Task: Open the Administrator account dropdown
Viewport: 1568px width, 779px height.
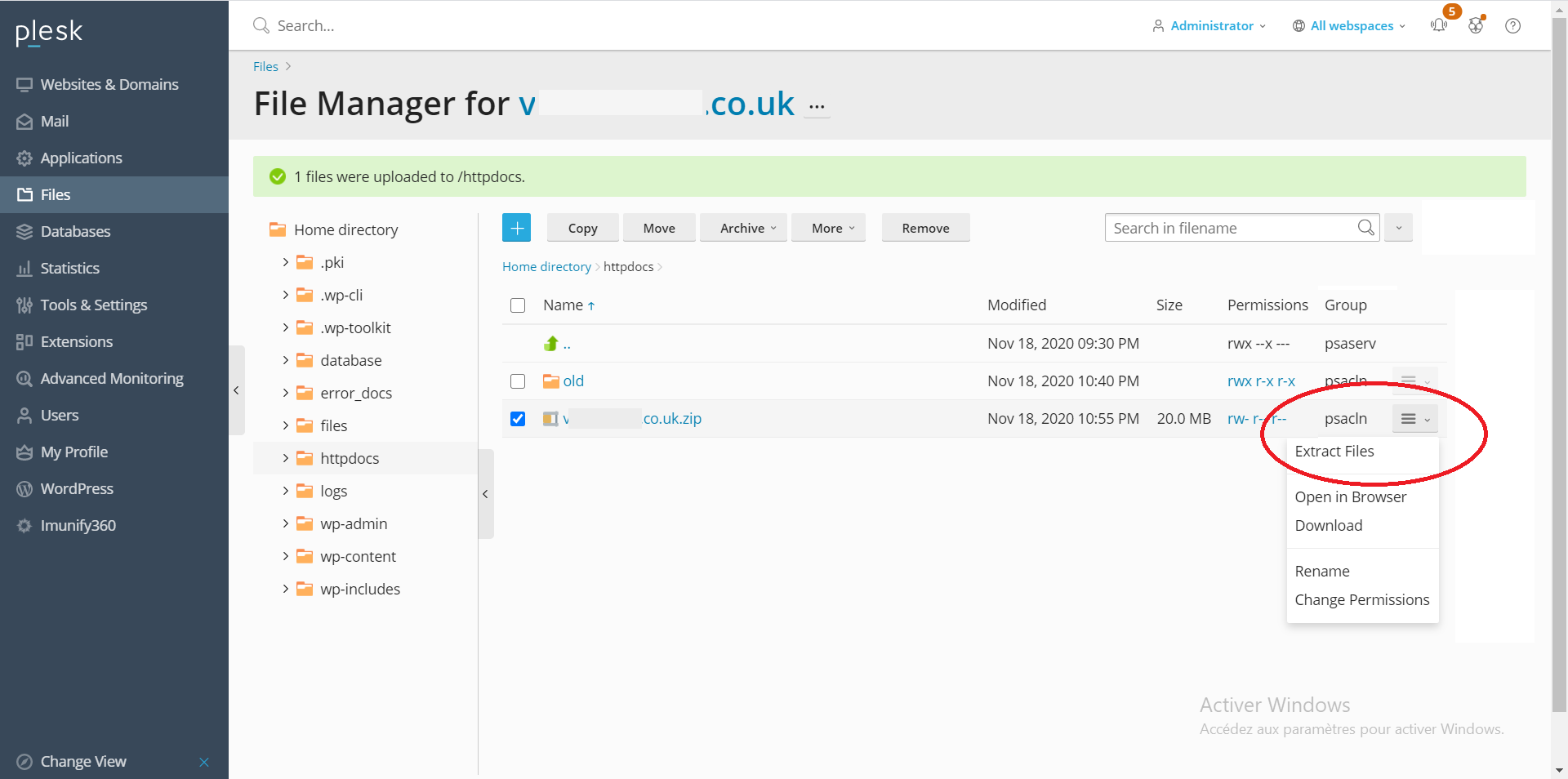Action: 1210,25
